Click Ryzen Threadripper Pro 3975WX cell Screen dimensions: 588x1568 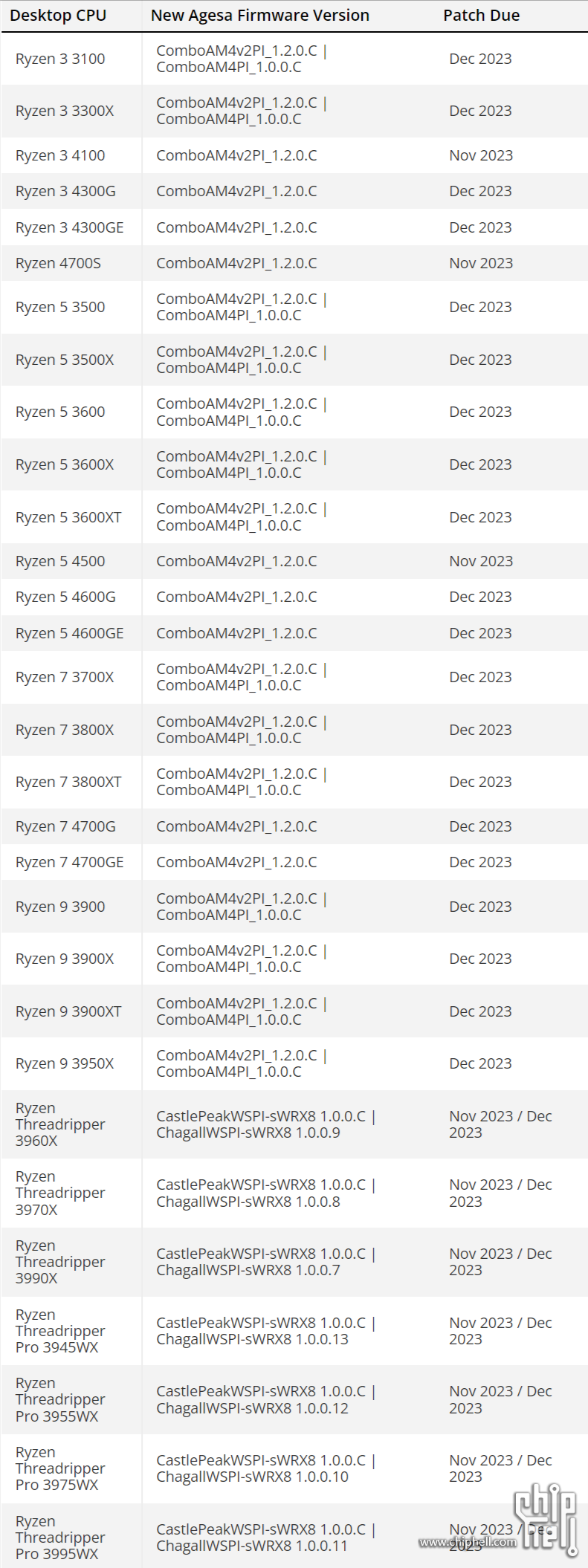click(60, 1468)
